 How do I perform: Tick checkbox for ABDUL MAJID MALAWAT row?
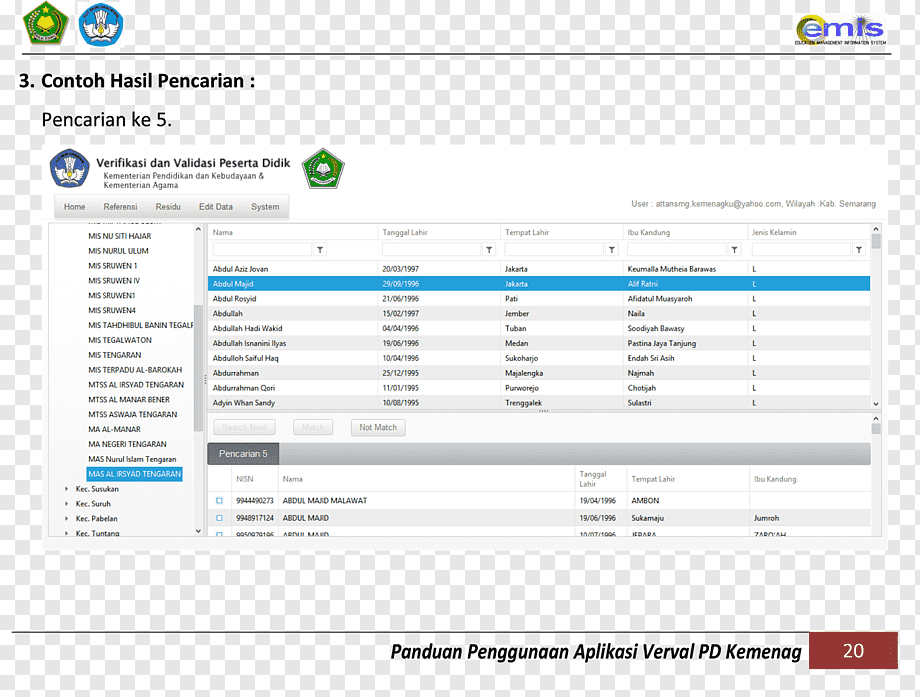pos(219,500)
